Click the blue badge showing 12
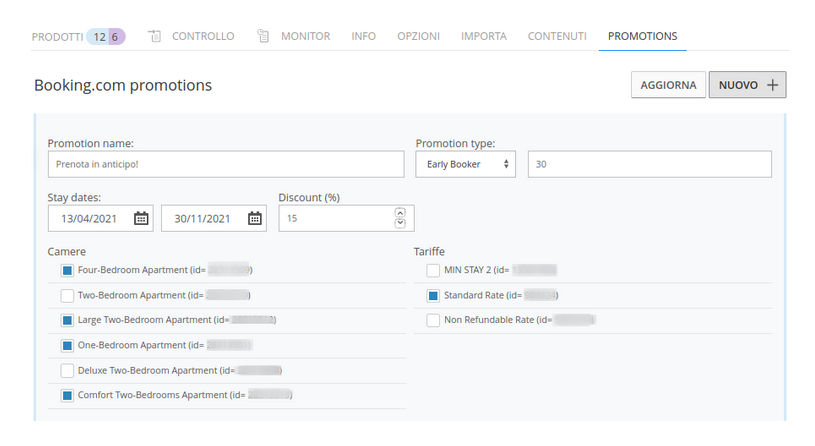This screenshot has height=446, width=815. 99,37
